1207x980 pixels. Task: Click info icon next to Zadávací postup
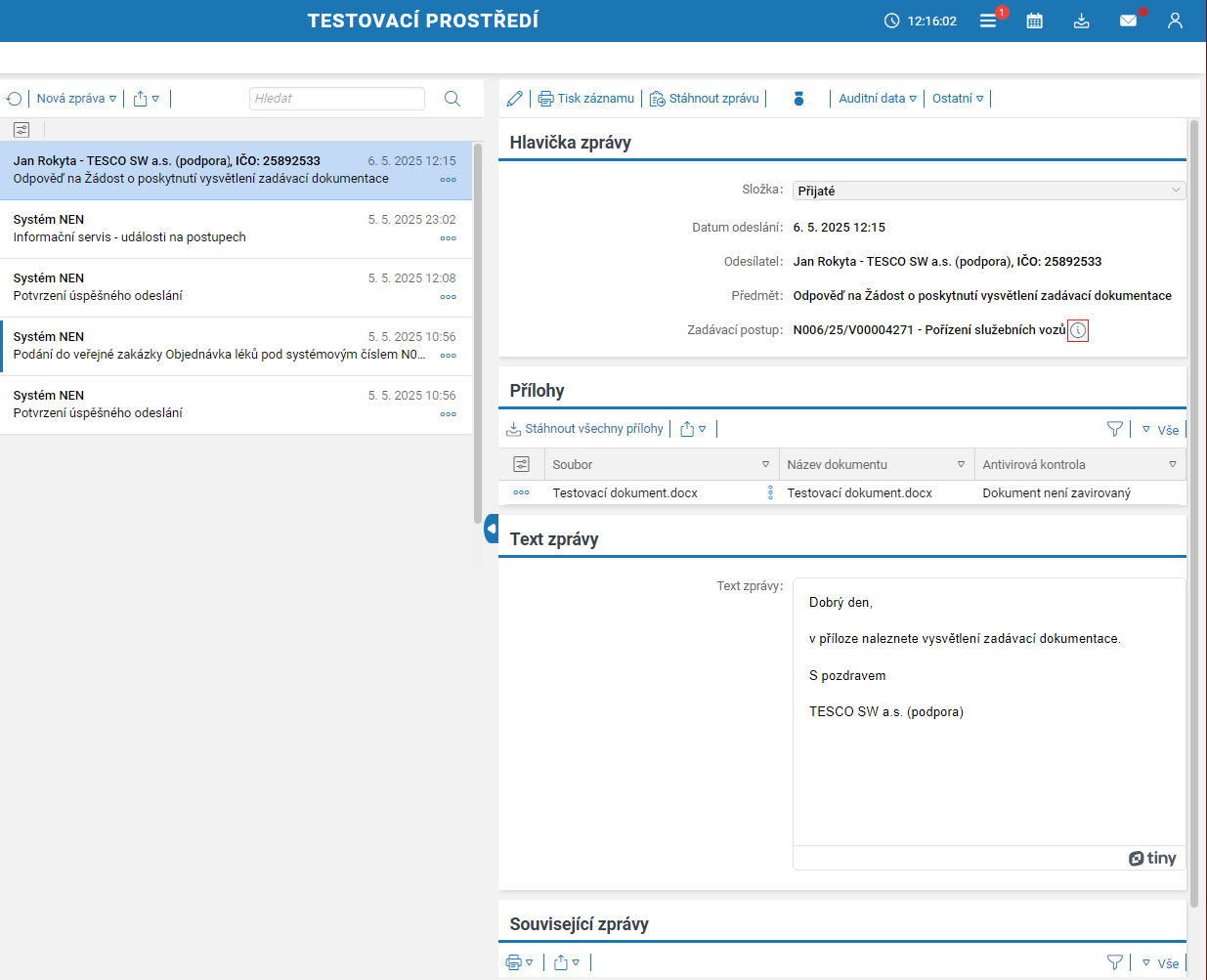pyautogui.click(x=1078, y=330)
